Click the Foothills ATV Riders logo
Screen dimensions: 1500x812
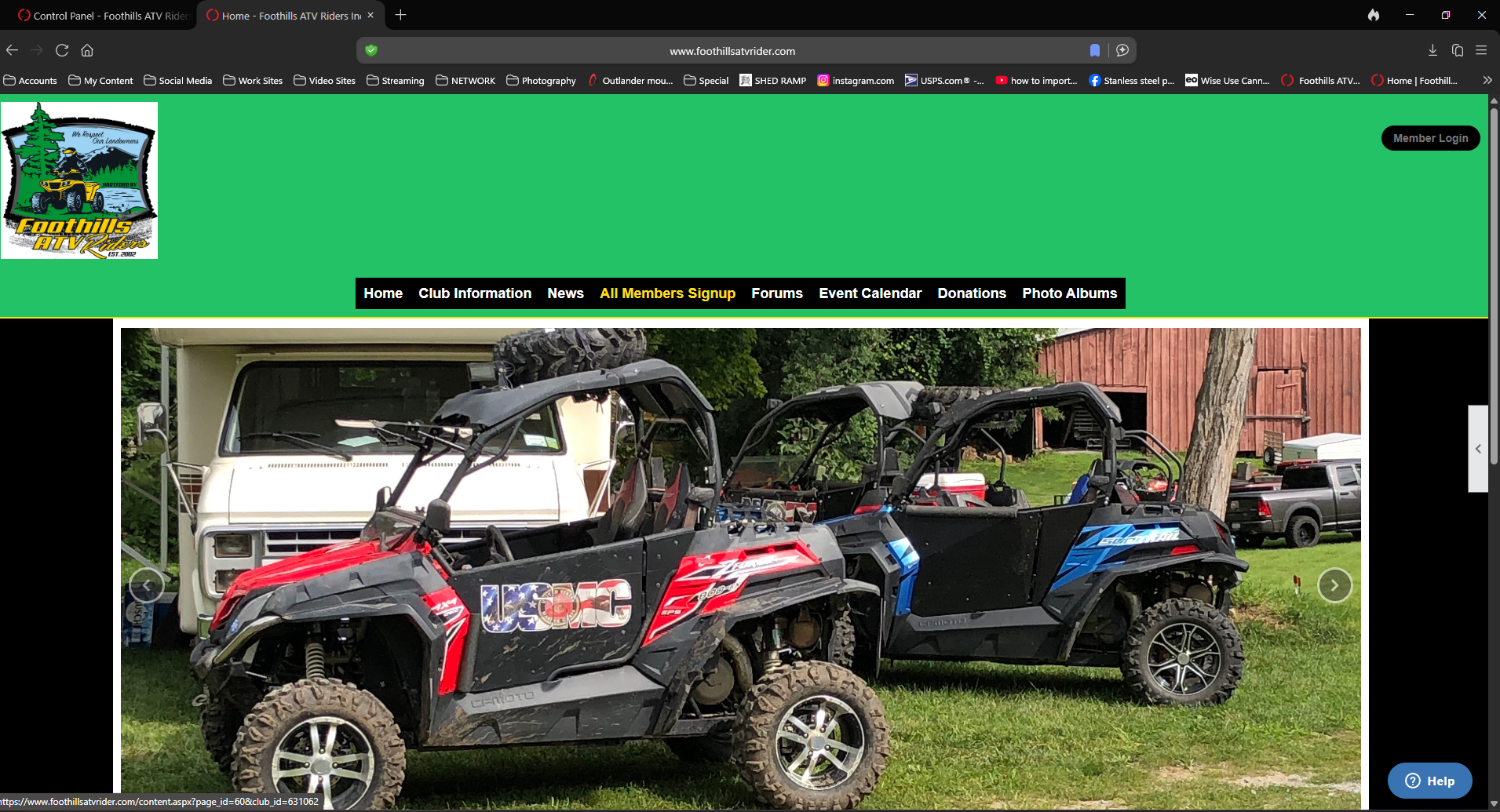pos(79,180)
